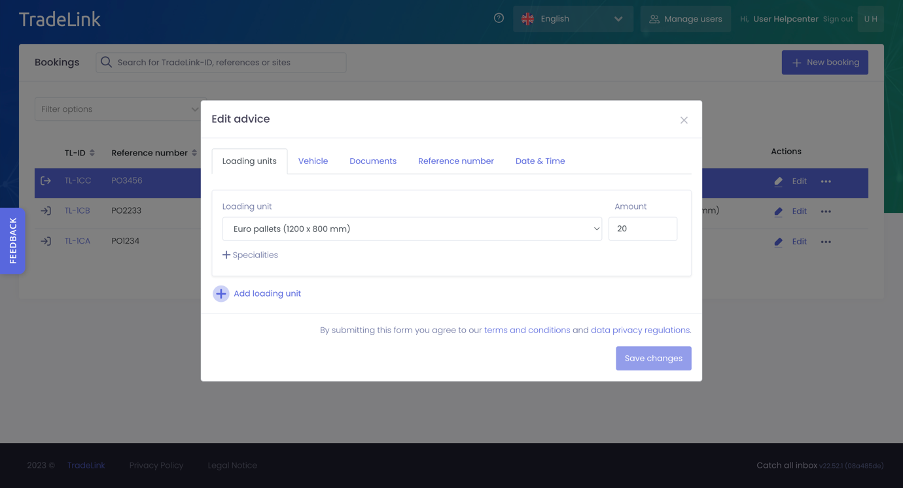The height and width of the screenshot is (488, 904).
Task: Go to Date & Time tab
Action: pyautogui.click(x=540, y=161)
